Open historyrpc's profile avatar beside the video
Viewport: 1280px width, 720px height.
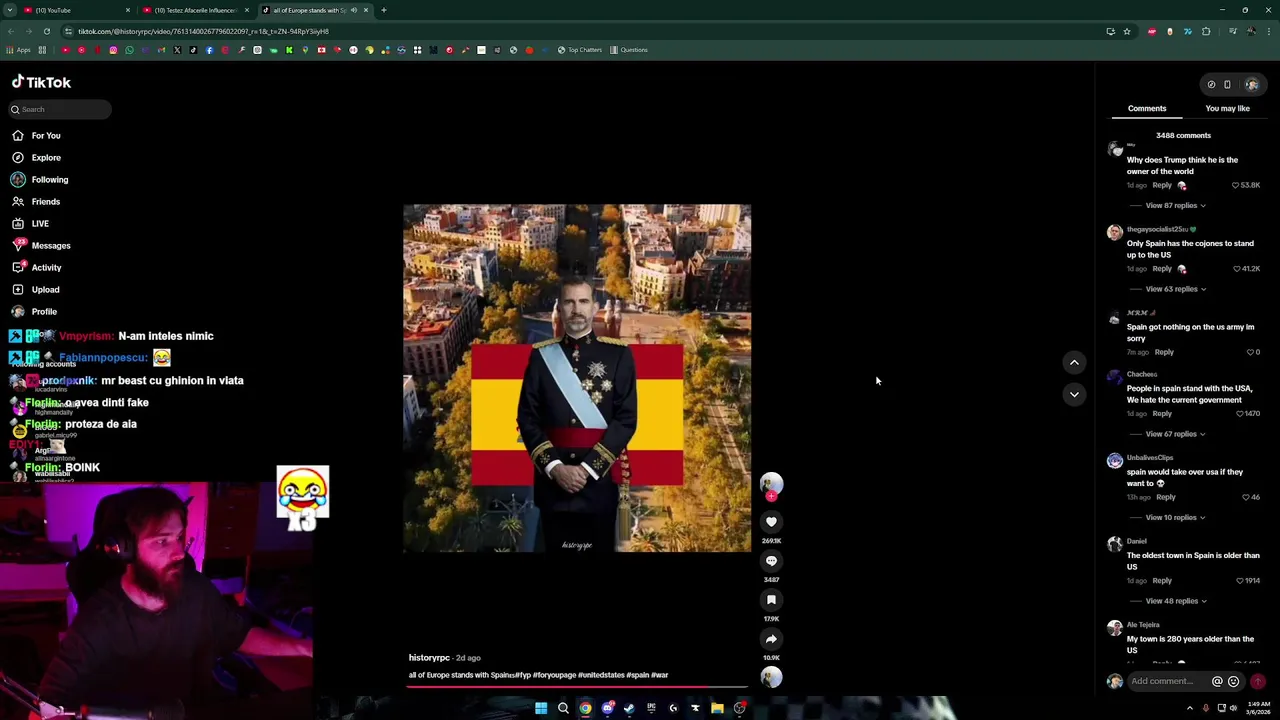click(x=771, y=484)
